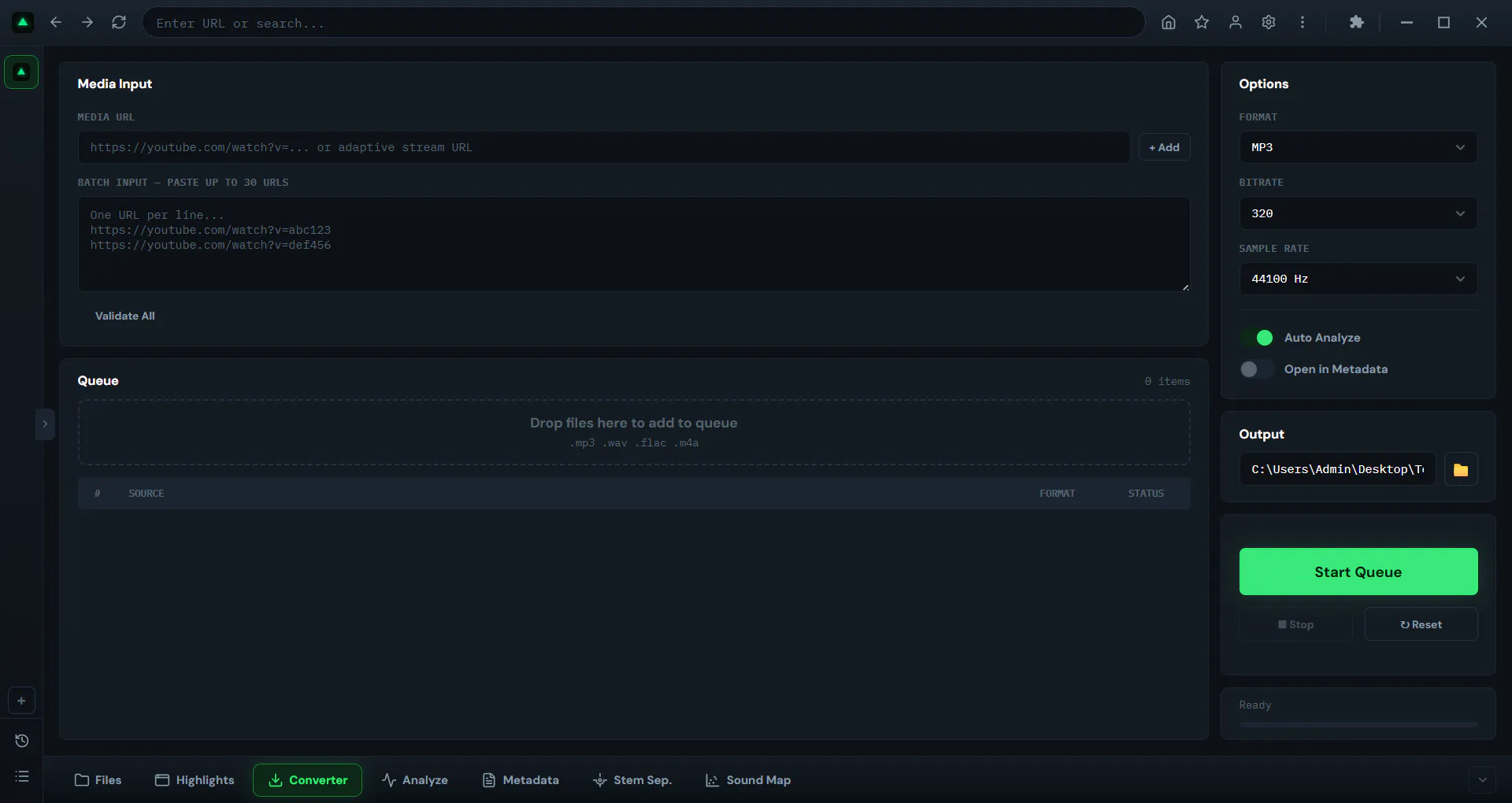Click the progress bar under Ready

pos(1358,724)
